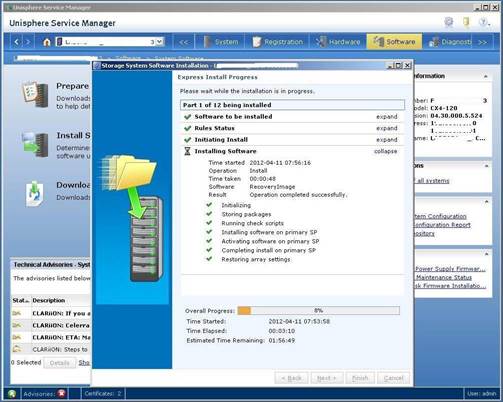Image resolution: width=503 pixels, height=402 pixels.
Task: Click the Overall Progress bar
Action: (318, 311)
